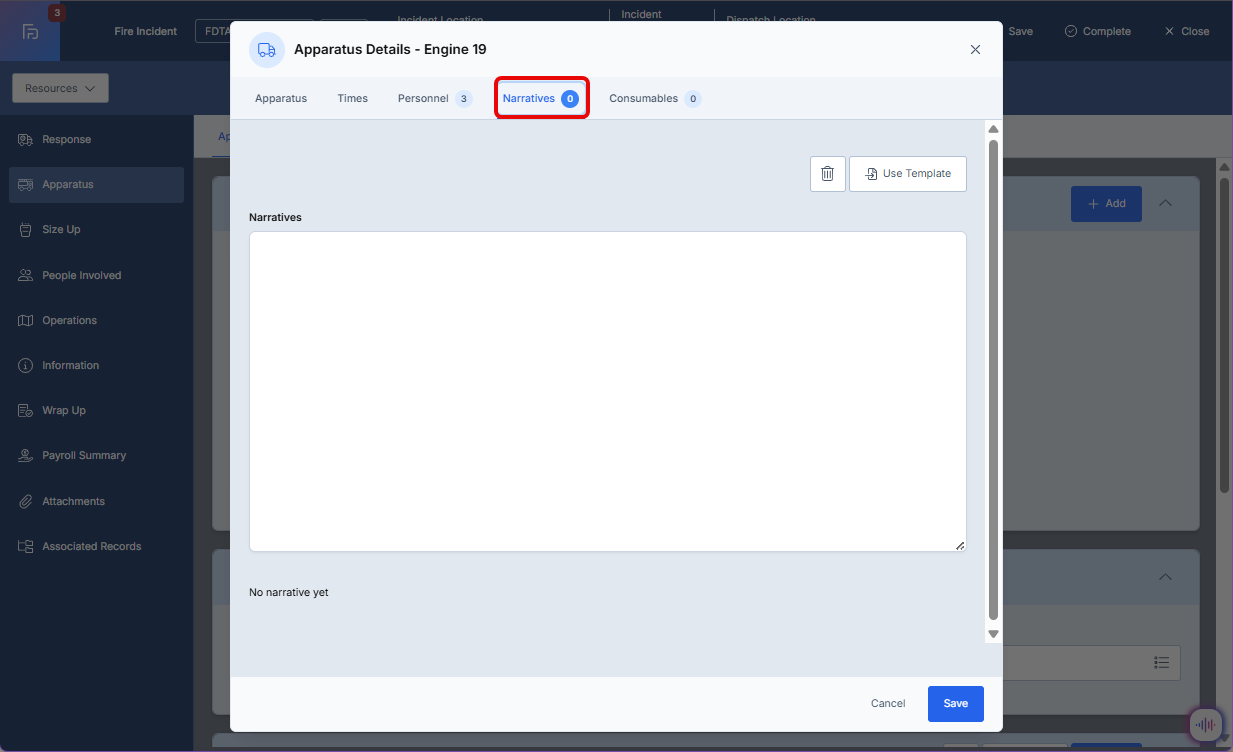Click the truck icon in dialog header
Viewport: 1233px width, 752px height.
(x=267, y=50)
